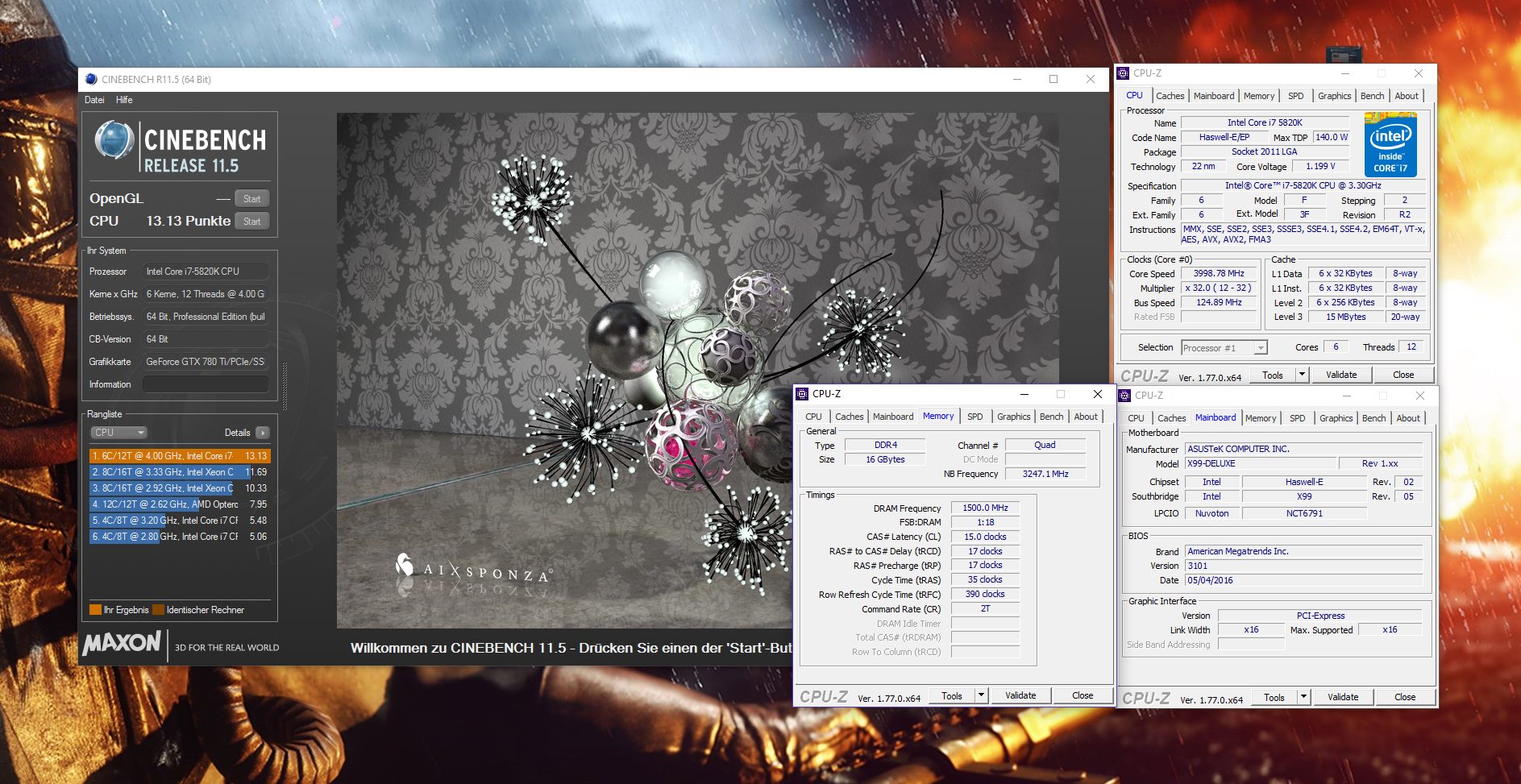The image size is (1521, 784).
Task: Click Tools button in Mainboard CPU-Z window
Action: (1274, 697)
